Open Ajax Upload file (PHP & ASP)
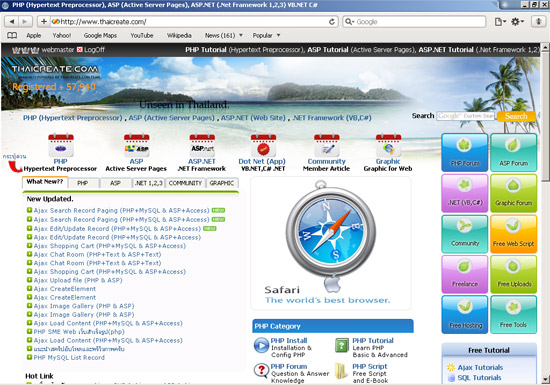This screenshot has height=386, width=550. point(78,280)
